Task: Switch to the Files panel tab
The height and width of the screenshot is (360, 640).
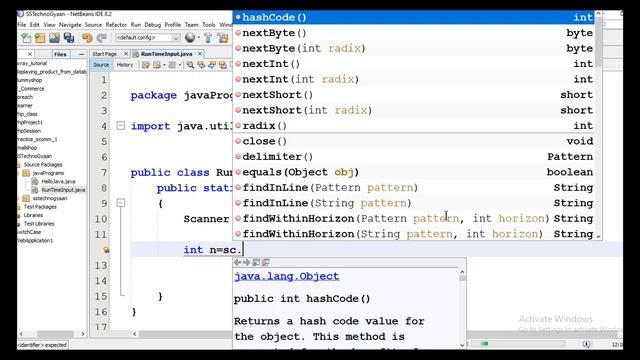Action: (x=60, y=54)
